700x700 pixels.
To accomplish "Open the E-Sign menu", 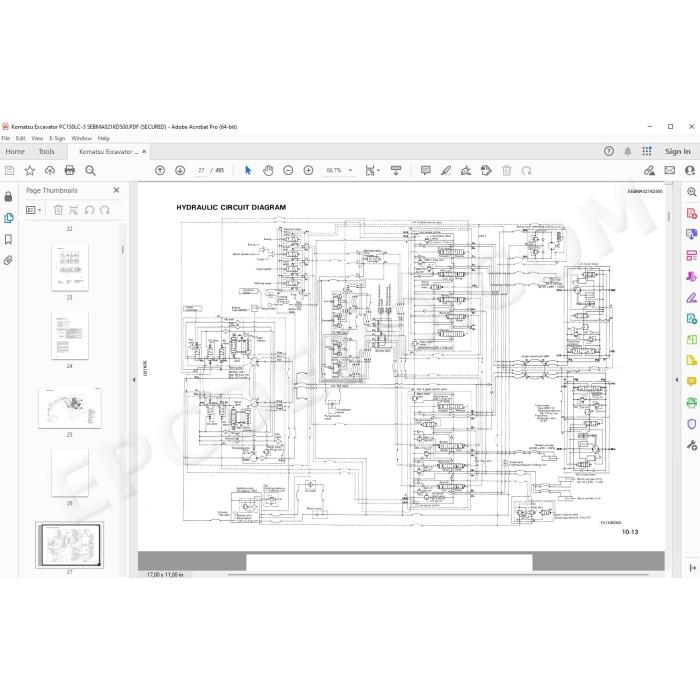I will (x=57, y=138).
